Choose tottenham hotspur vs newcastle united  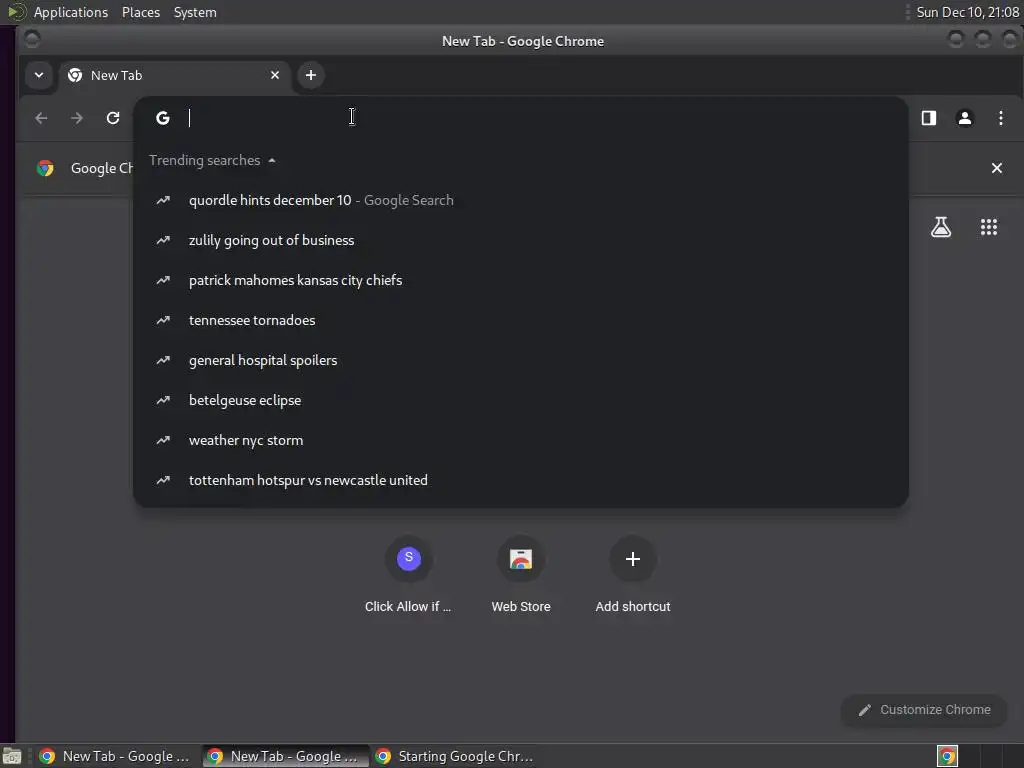tap(520, 480)
